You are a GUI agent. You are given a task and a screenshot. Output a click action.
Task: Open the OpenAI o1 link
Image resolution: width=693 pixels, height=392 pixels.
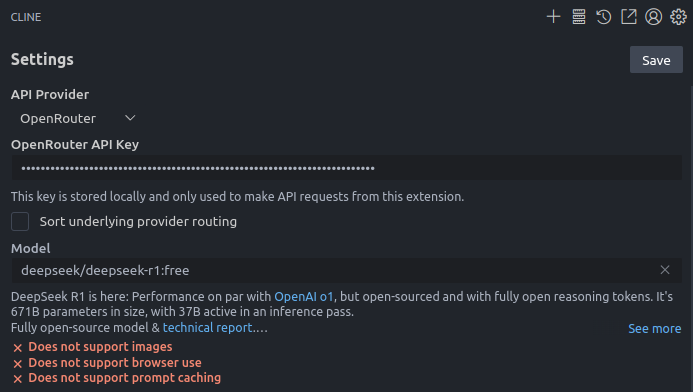[304, 297]
